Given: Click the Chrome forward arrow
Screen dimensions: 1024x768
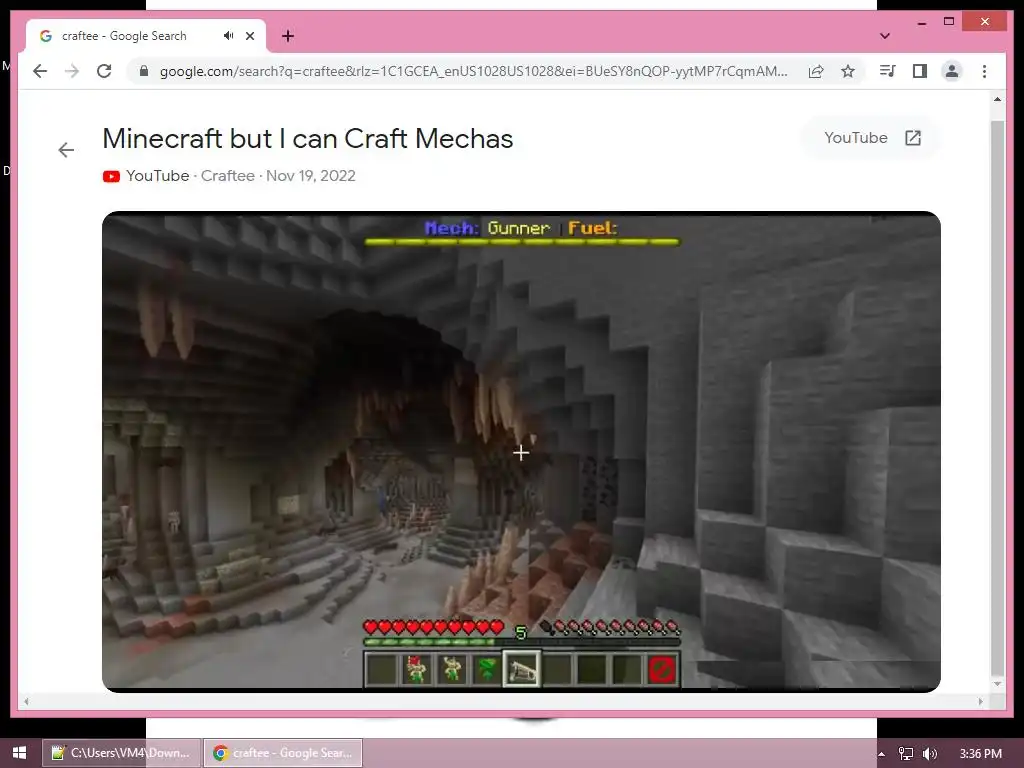Looking at the screenshot, I should [72, 71].
